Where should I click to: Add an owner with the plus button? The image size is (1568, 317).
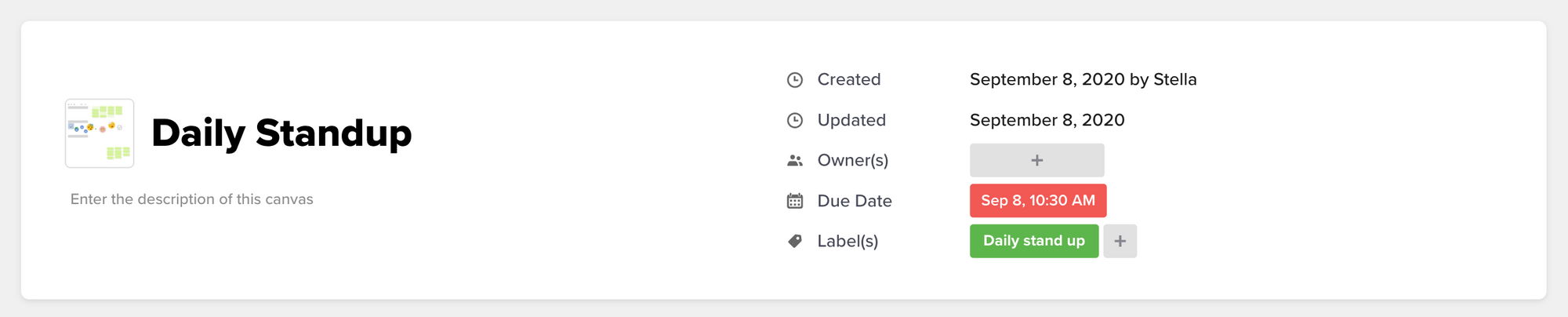1036,160
